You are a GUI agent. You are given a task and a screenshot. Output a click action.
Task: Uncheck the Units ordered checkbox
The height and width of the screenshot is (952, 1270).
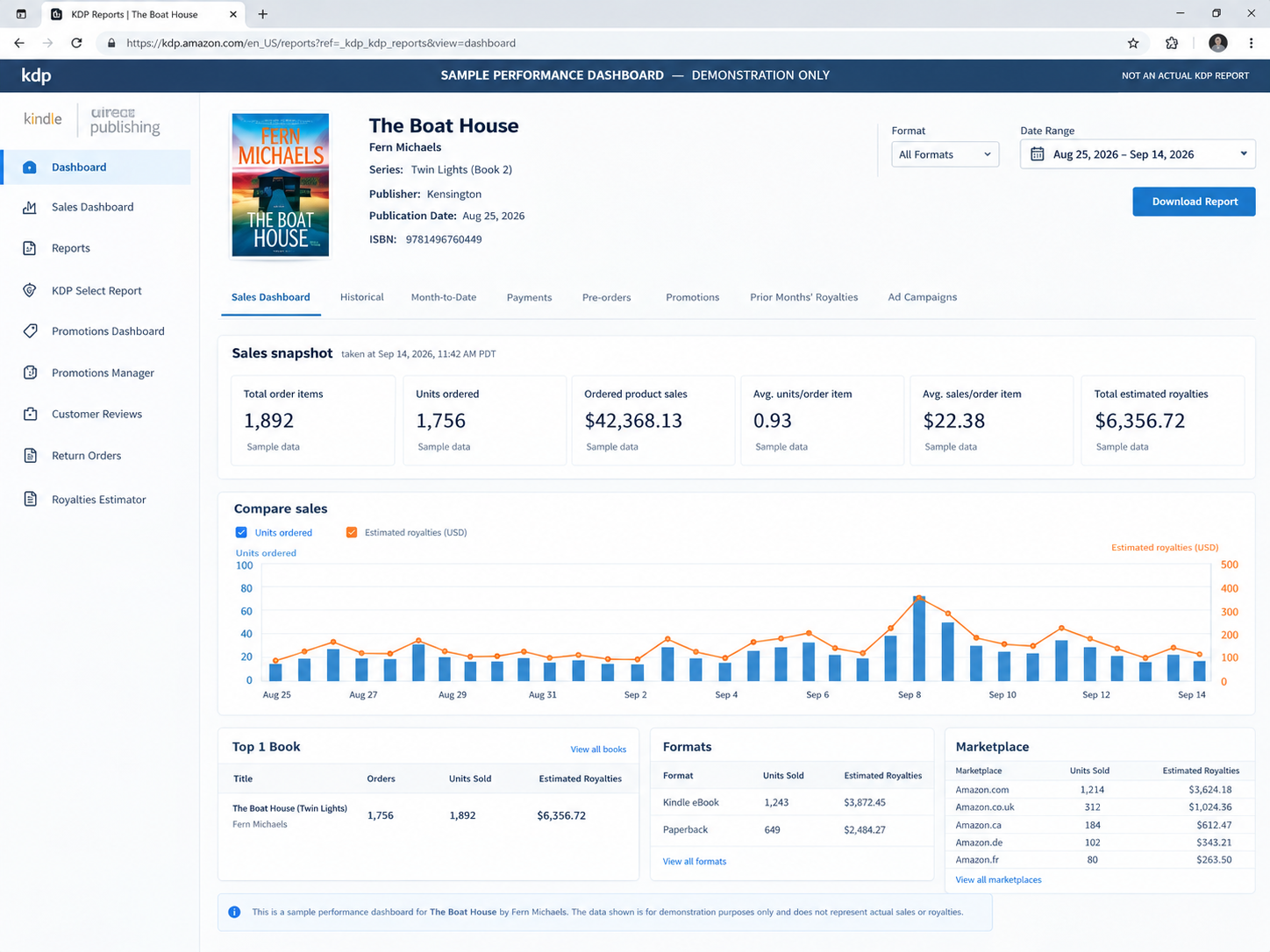click(x=241, y=532)
